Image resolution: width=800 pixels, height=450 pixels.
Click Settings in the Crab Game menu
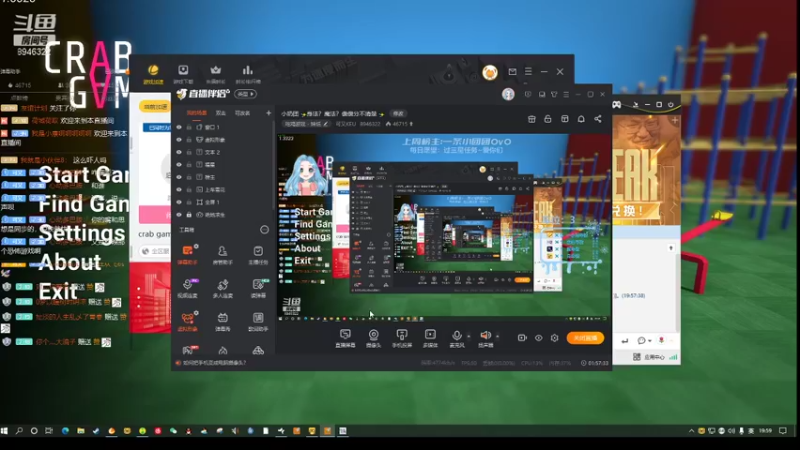click(x=82, y=233)
